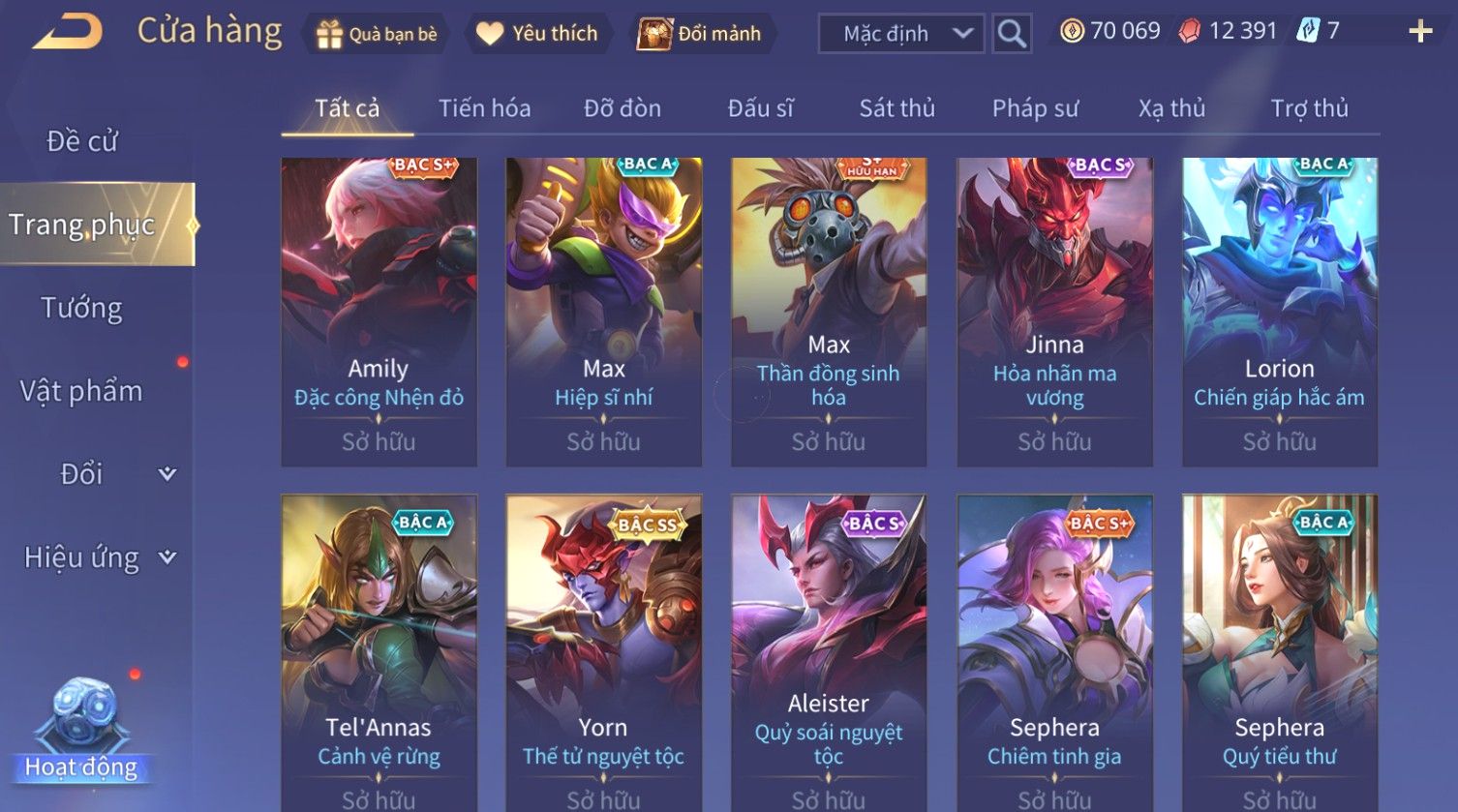Open the Mặc định sort dropdown
Image resolution: width=1458 pixels, height=812 pixels.
pyautogui.click(x=901, y=34)
